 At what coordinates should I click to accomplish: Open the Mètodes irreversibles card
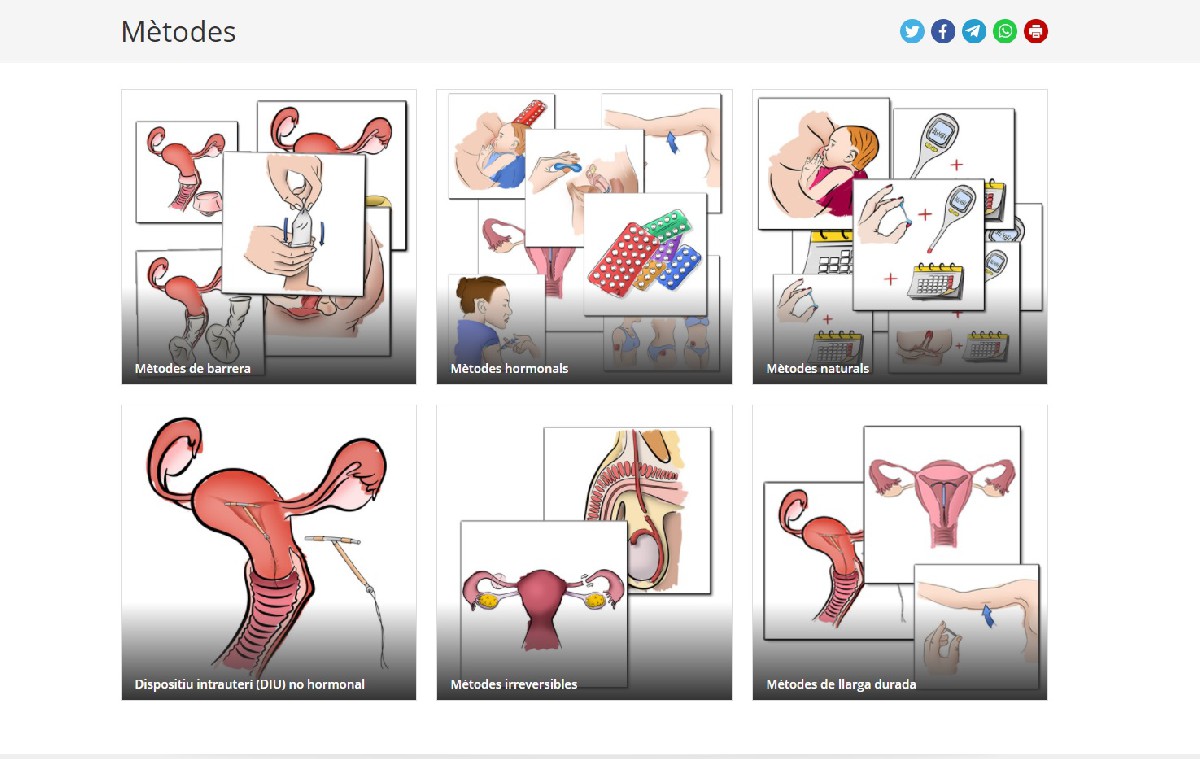[584, 552]
